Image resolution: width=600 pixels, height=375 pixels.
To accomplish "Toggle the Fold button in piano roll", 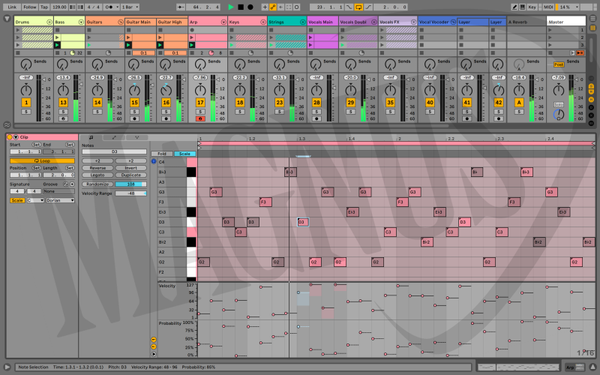I will point(162,153).
